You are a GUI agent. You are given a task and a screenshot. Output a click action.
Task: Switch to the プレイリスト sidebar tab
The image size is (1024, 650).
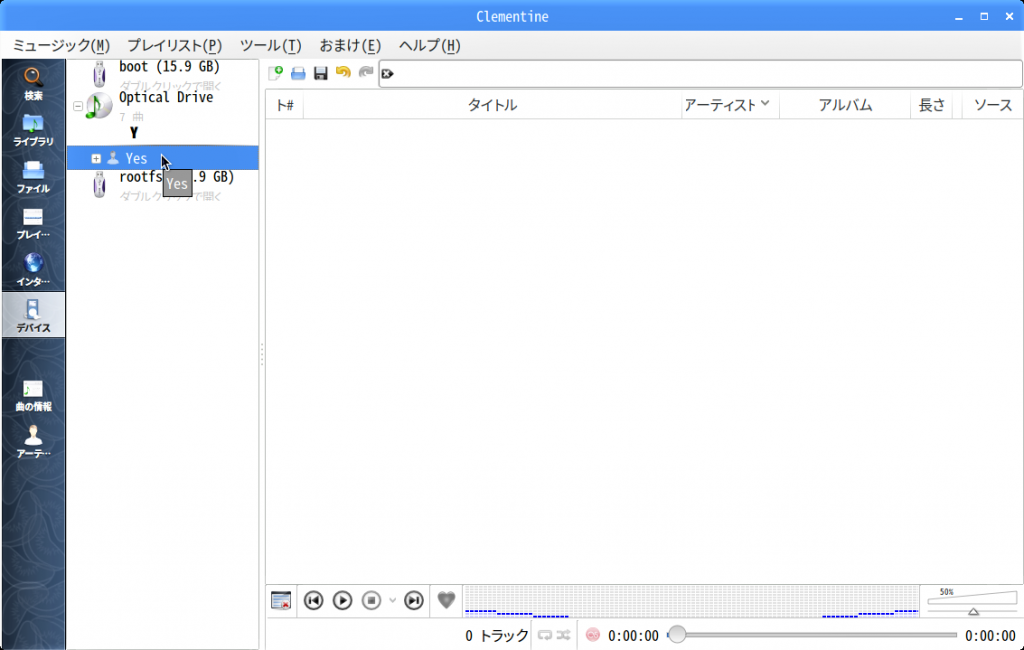pos(33,223)
